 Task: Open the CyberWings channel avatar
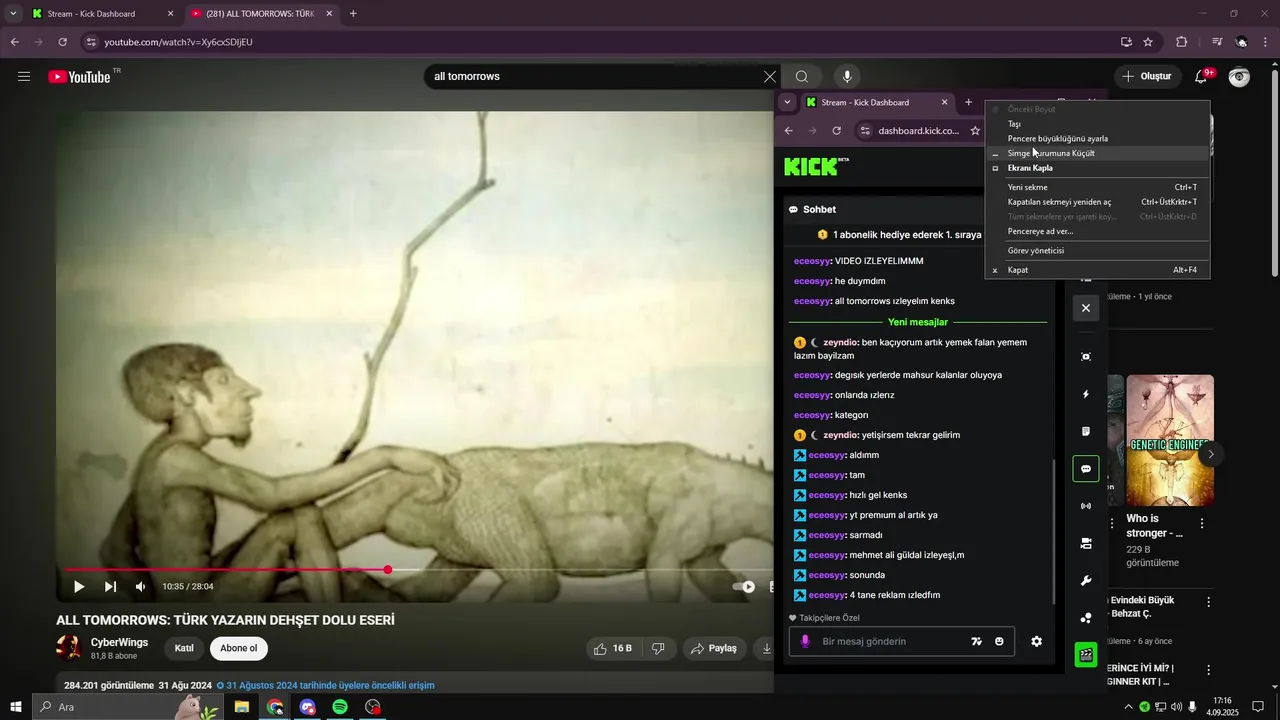click(69, 648)
